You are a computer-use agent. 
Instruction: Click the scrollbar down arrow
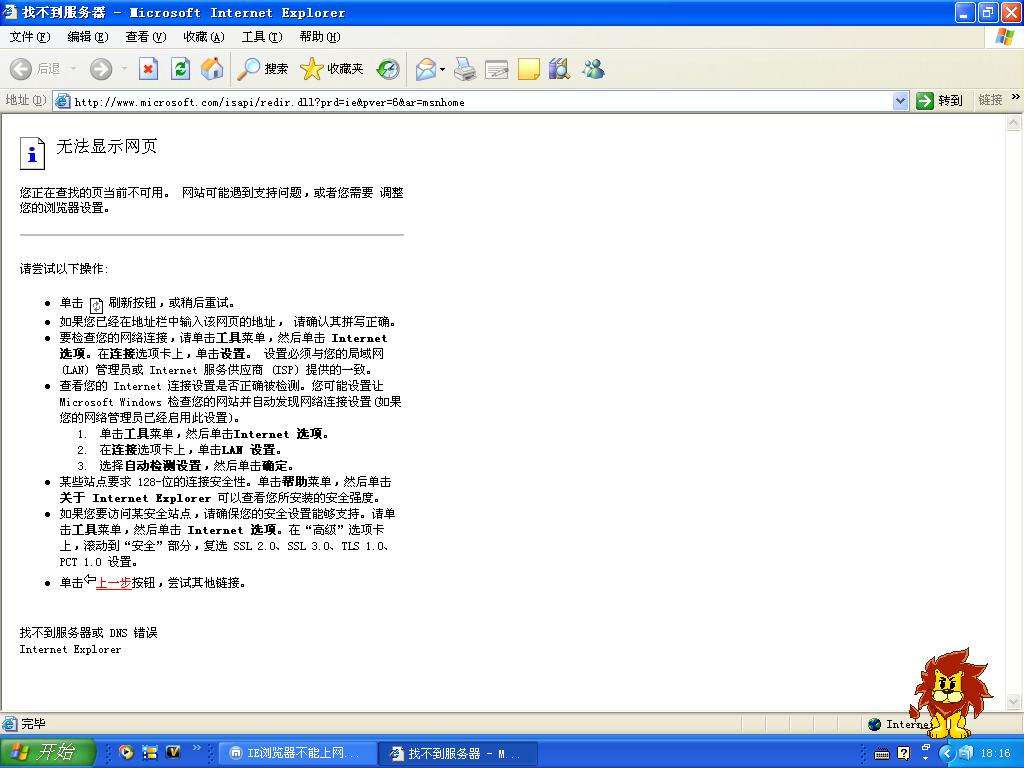point(1014,702)
